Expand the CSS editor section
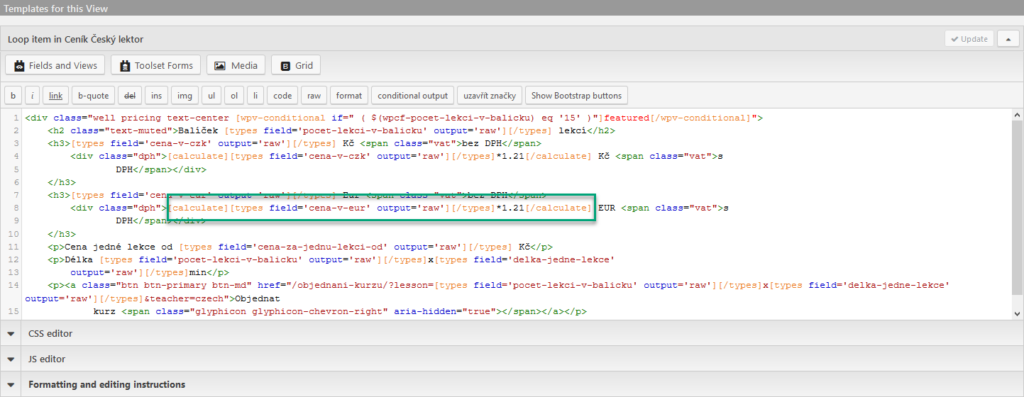This screenshot has height=397, width=1024. pyautogui.click(x=512, y=333)
